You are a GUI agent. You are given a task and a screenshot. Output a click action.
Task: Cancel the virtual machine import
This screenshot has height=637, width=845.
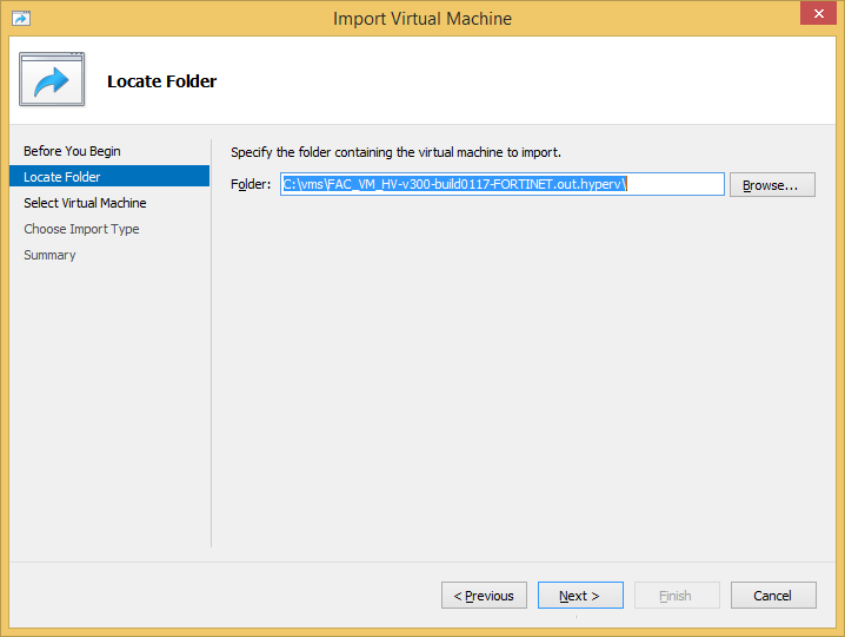(x=773, y=595)
